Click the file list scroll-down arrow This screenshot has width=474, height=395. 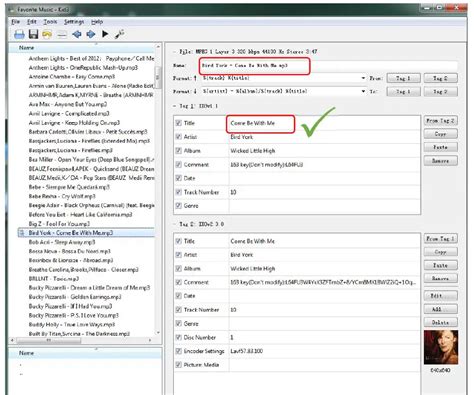(x=158, y=333)
